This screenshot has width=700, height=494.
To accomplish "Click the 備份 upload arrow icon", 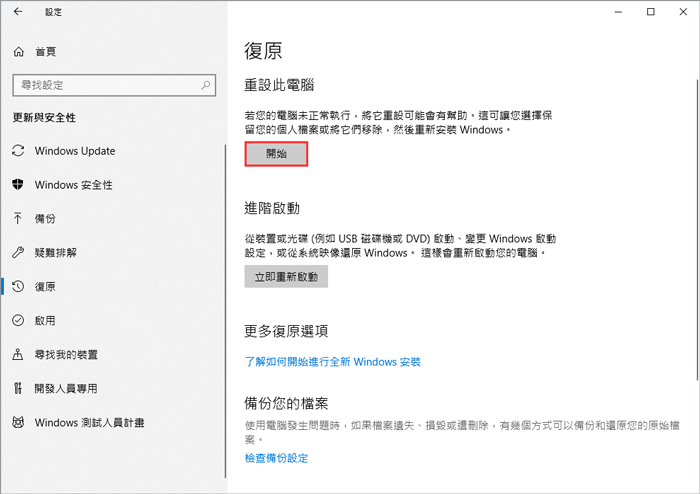I will 18,219.
